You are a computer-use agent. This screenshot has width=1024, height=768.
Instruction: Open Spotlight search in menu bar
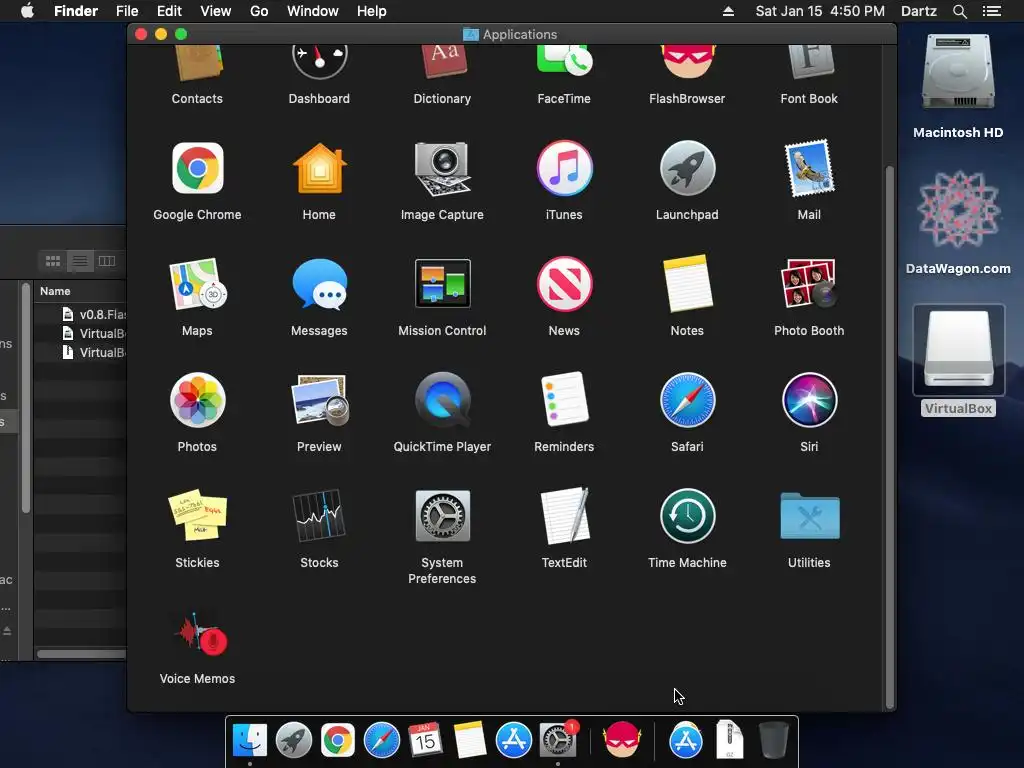[959, 11]
